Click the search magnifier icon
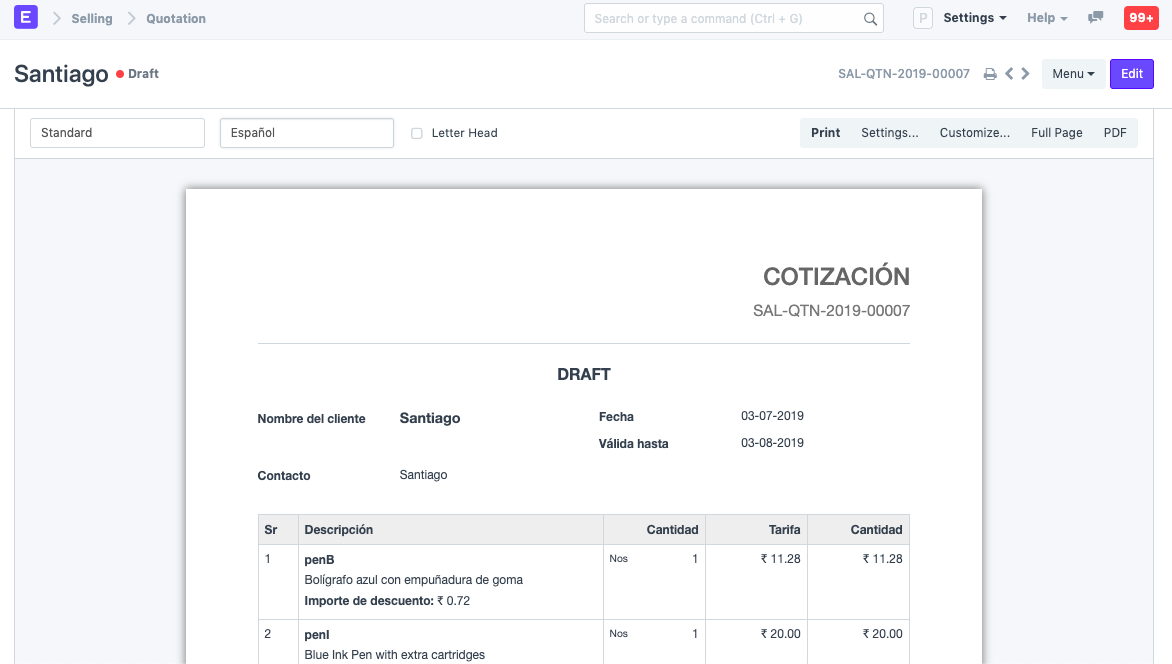The image size is (1172, 664). (x=870, y=19)
